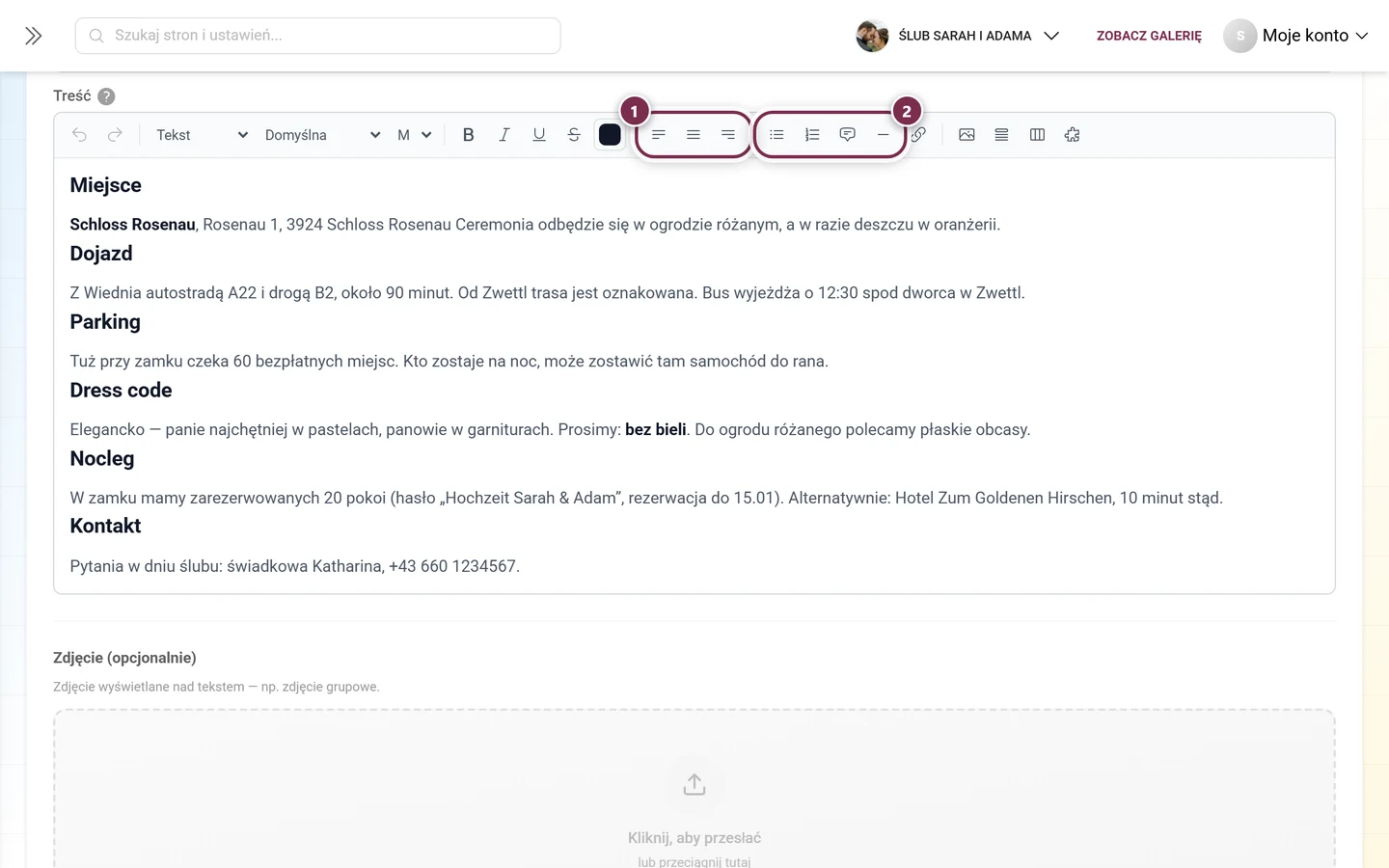Open the puzzle-piece widget tool
Viewport: 1389px width, 868px height.
pyautogui.click(x=1072, y=135)
